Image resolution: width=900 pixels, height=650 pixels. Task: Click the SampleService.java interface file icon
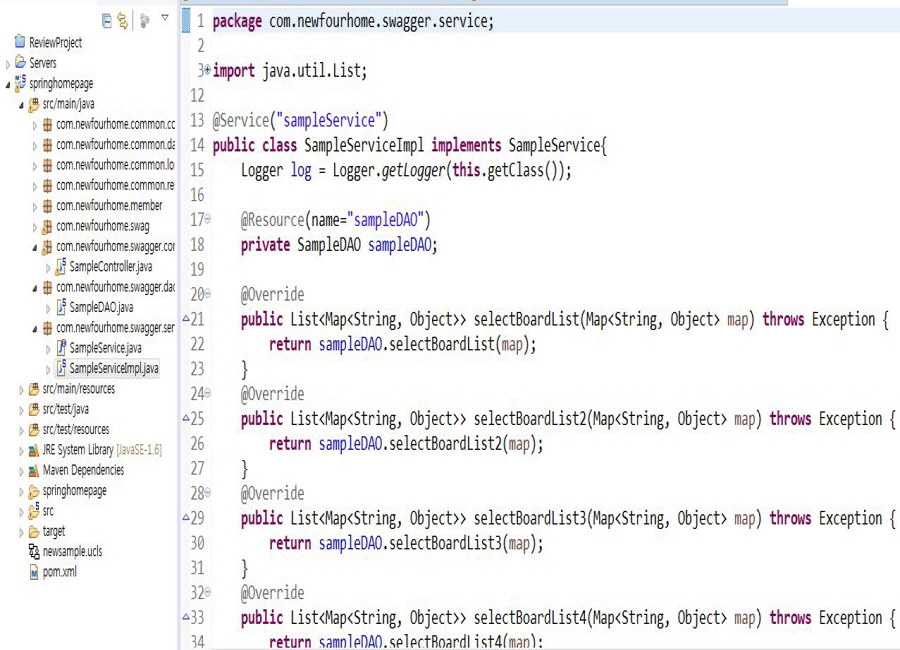point(61,347)
